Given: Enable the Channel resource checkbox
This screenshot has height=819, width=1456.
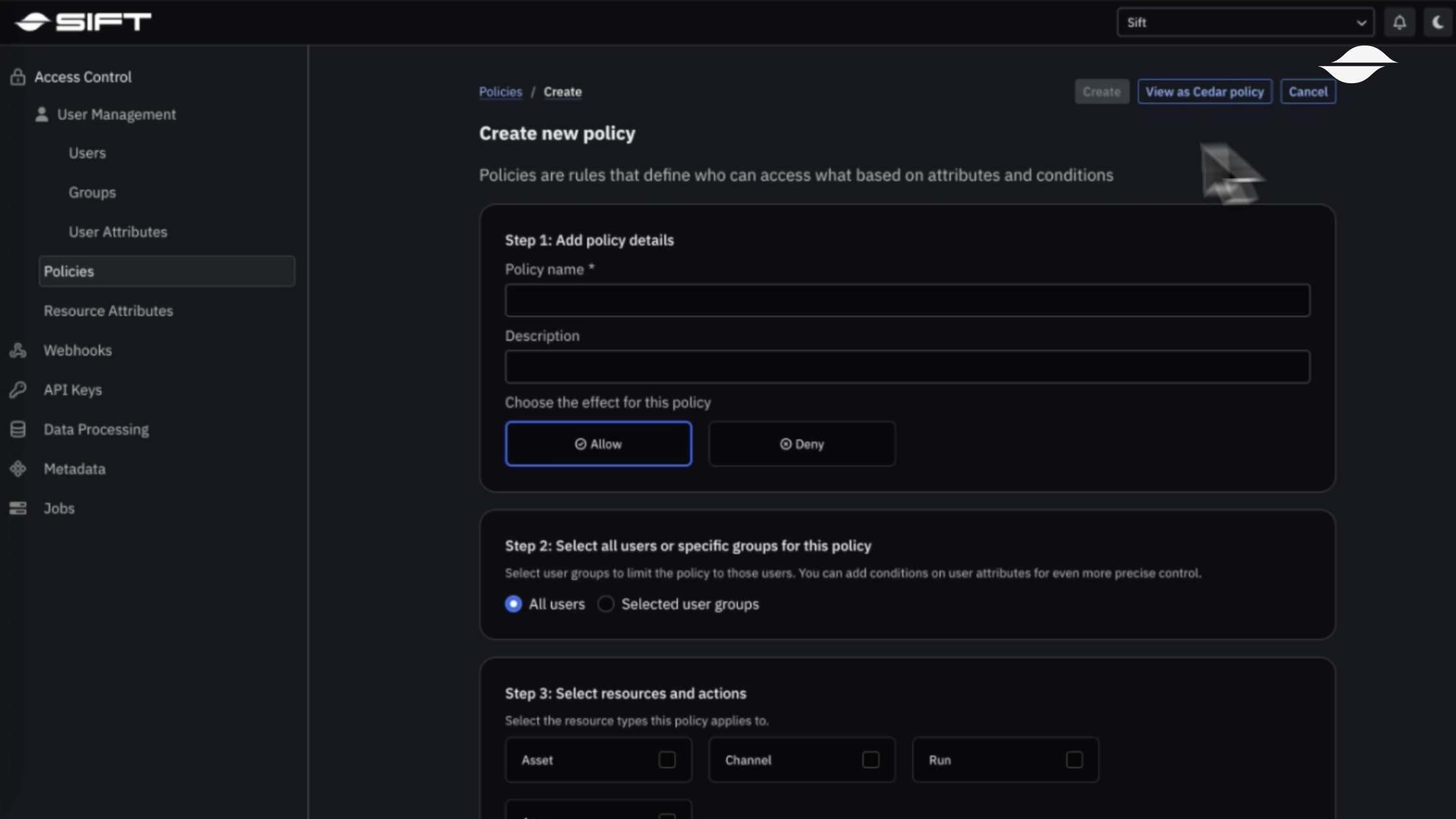Looking at the screenshot, I should click(x=870, y=759).
